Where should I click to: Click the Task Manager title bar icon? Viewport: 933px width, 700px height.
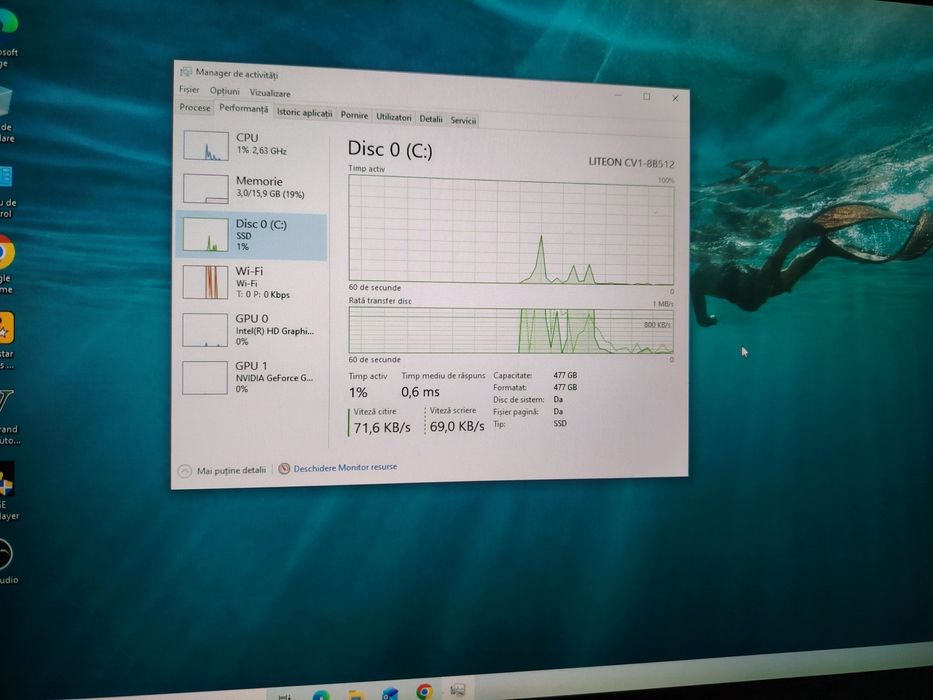(x=186, y=72)
